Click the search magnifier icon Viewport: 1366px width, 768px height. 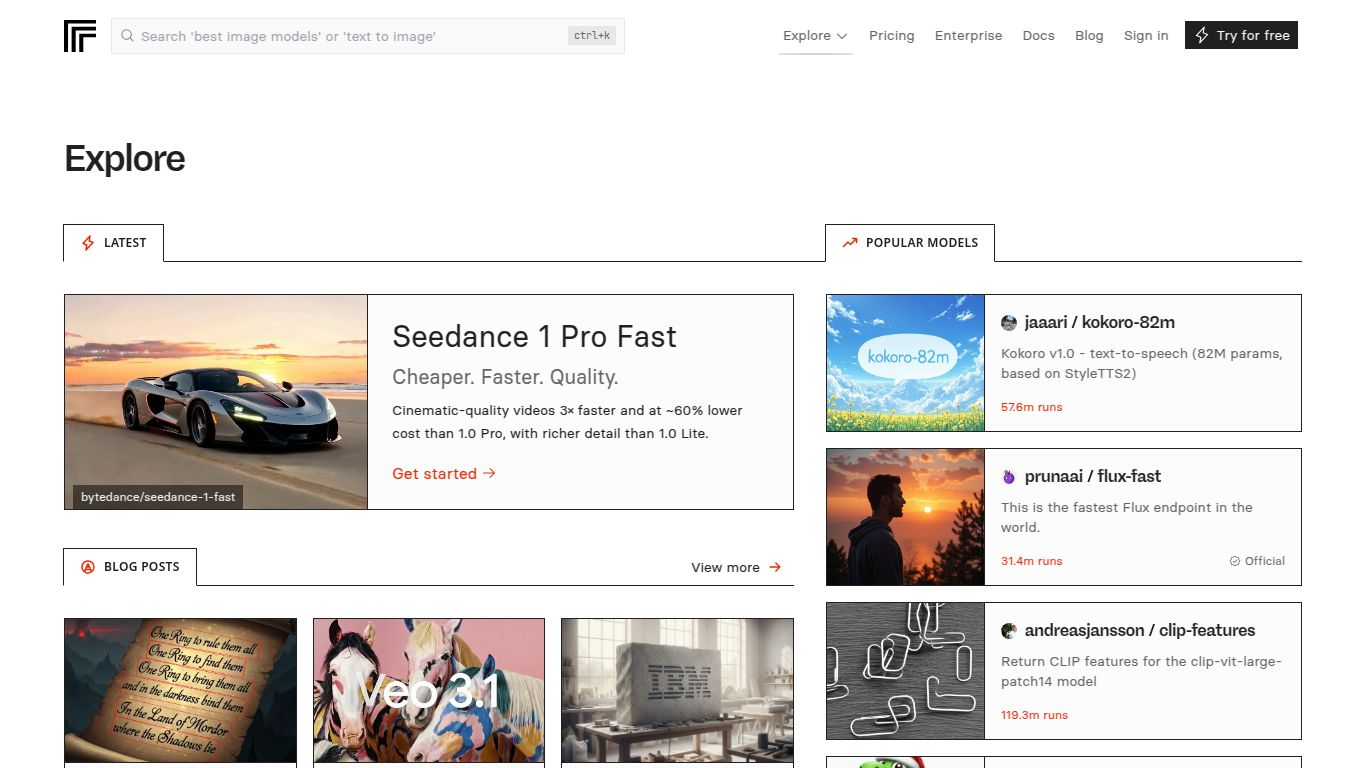coord(128,36)
